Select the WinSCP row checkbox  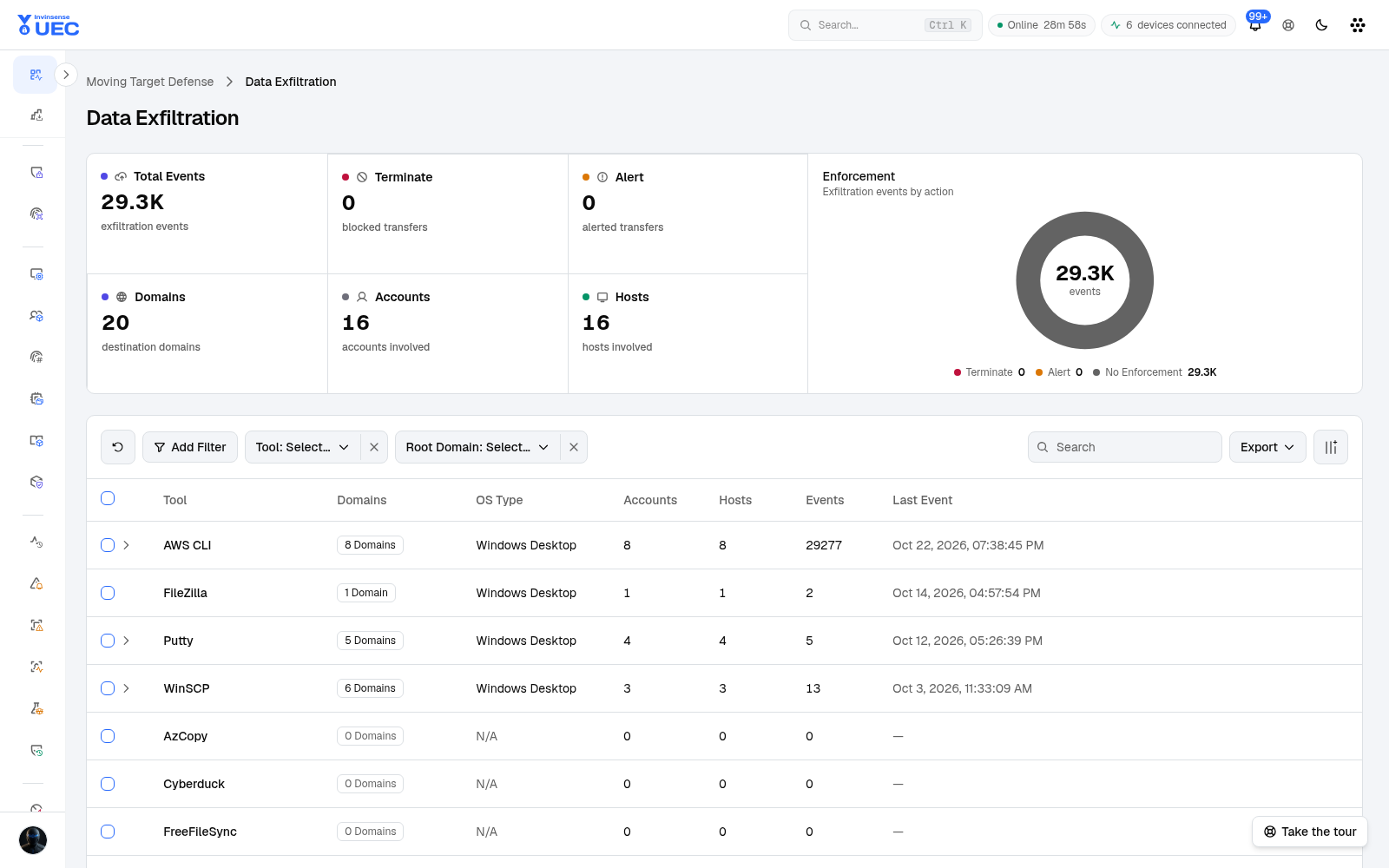click(108, 688)
